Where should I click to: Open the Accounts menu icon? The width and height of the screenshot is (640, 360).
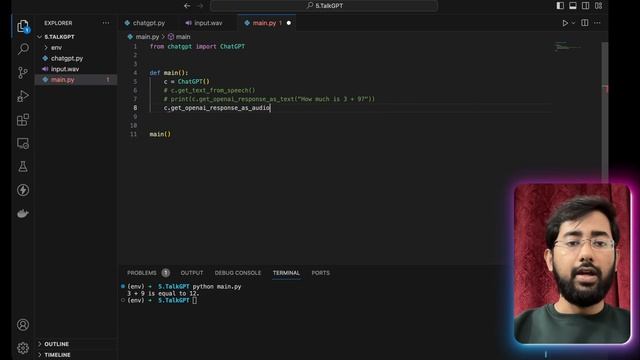23,324
